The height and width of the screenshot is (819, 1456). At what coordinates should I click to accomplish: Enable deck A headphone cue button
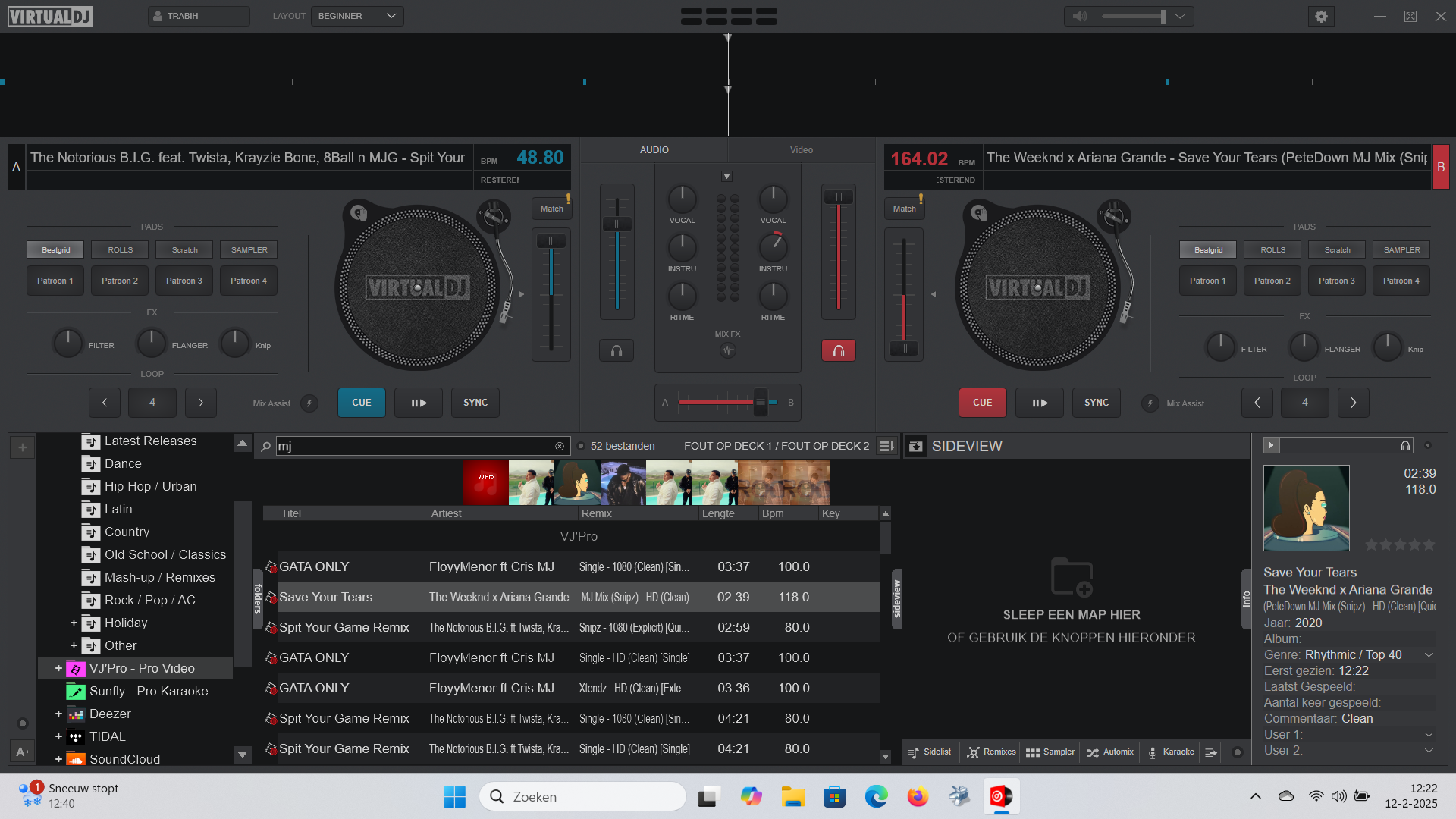(617, 350)
